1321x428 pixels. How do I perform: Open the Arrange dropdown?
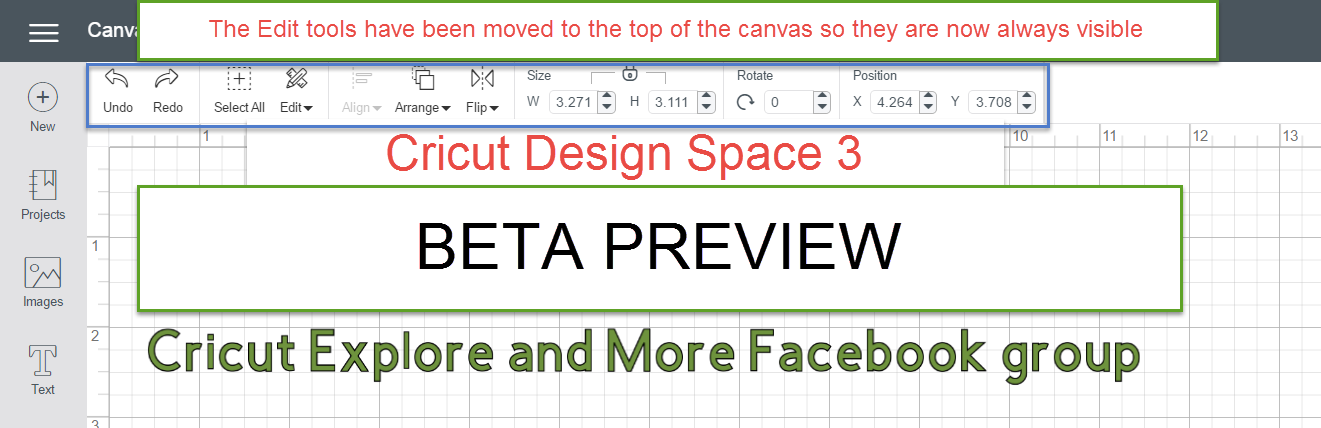[x=422, y=90]
